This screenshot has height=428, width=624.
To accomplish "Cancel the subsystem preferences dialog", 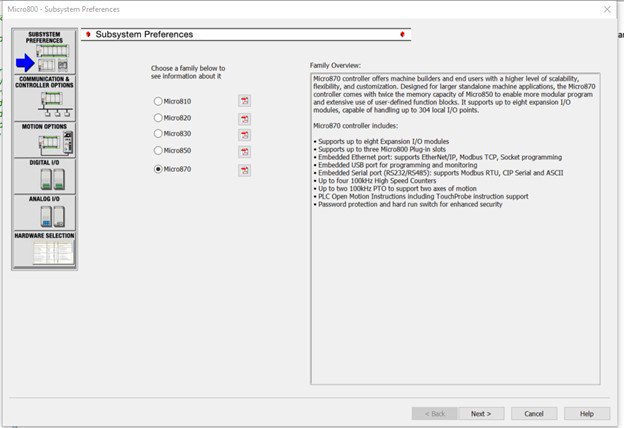I will point(534,414).
